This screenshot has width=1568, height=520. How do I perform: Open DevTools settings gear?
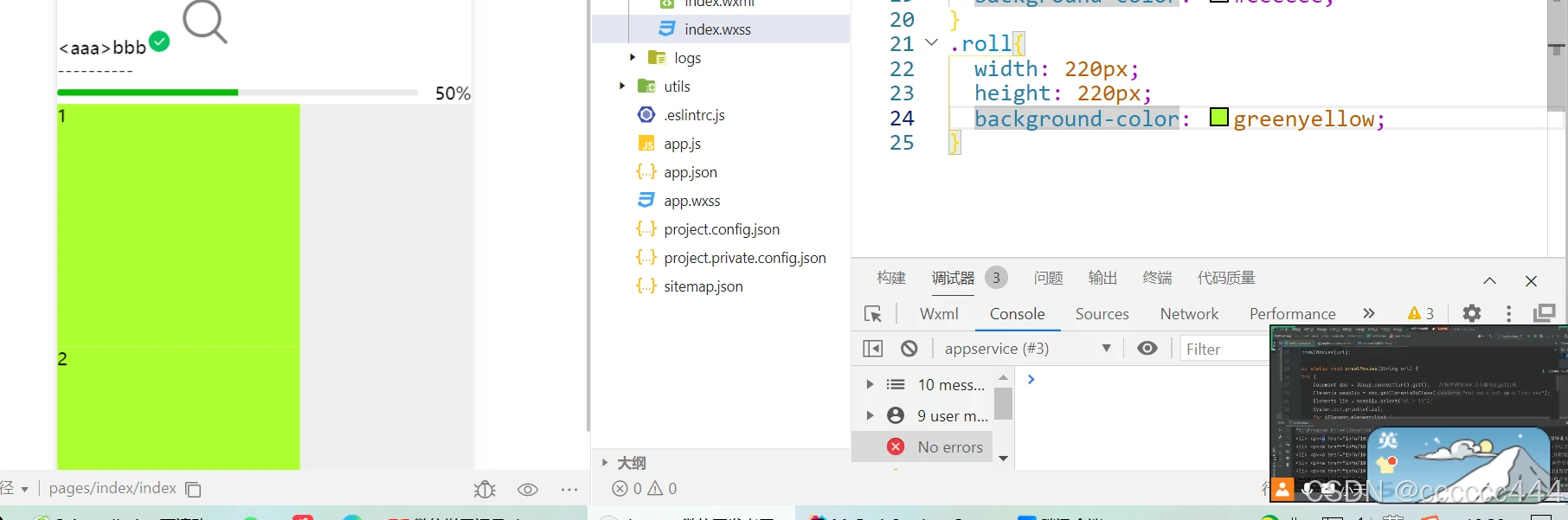1471,313
